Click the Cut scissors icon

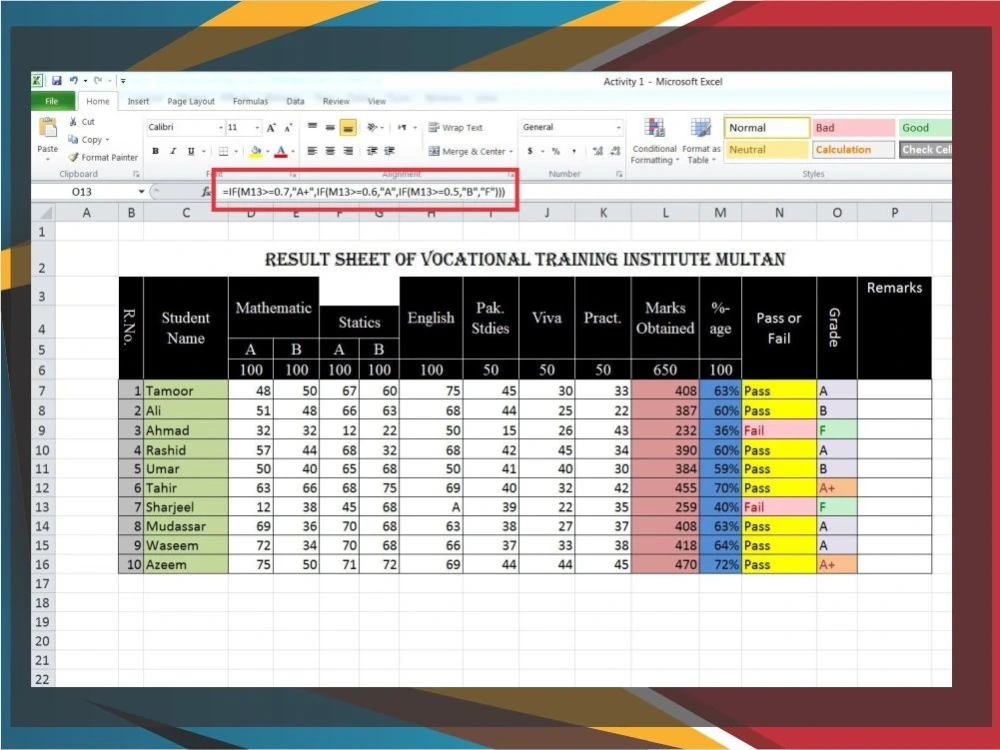tap(73, 121)
